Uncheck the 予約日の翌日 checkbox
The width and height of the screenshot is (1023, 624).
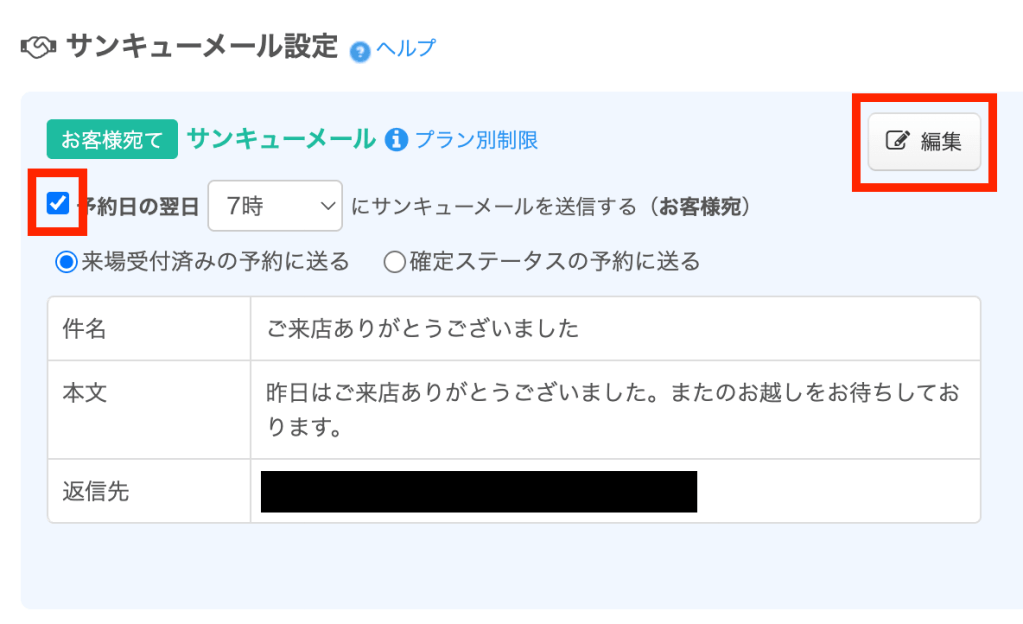click(58, 204)
